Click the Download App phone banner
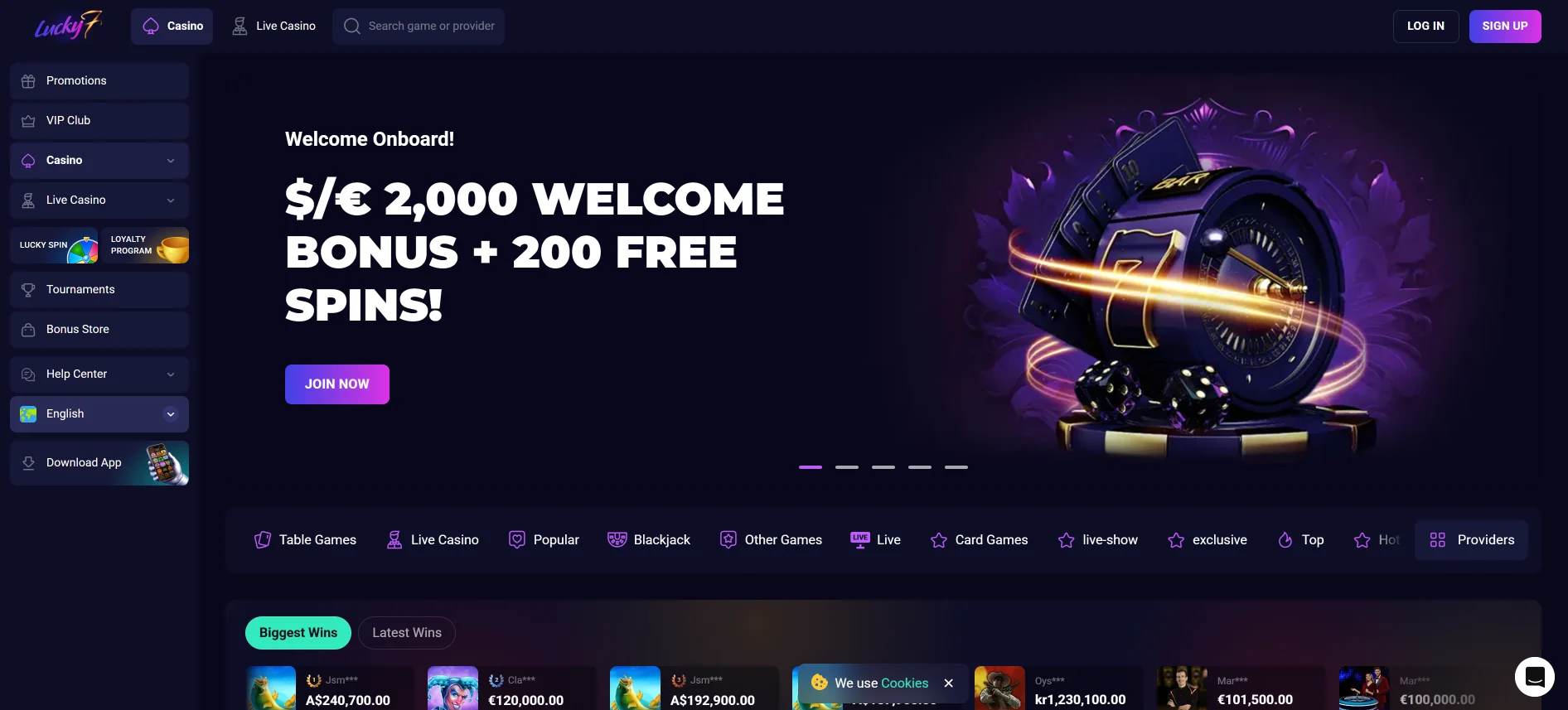1568x710 pixels. pyautogui.click(x=99, y=463)
